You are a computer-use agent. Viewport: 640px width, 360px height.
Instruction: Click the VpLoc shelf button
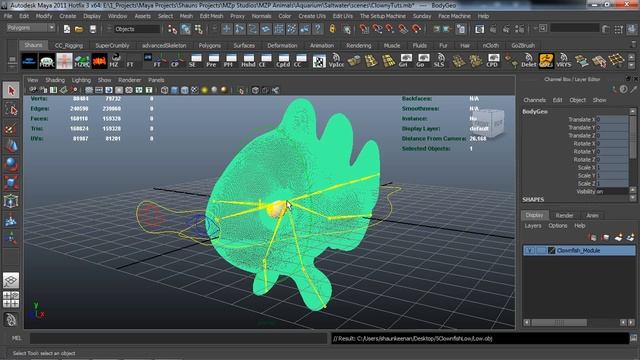pyautogui.click(x=336, y=60)
